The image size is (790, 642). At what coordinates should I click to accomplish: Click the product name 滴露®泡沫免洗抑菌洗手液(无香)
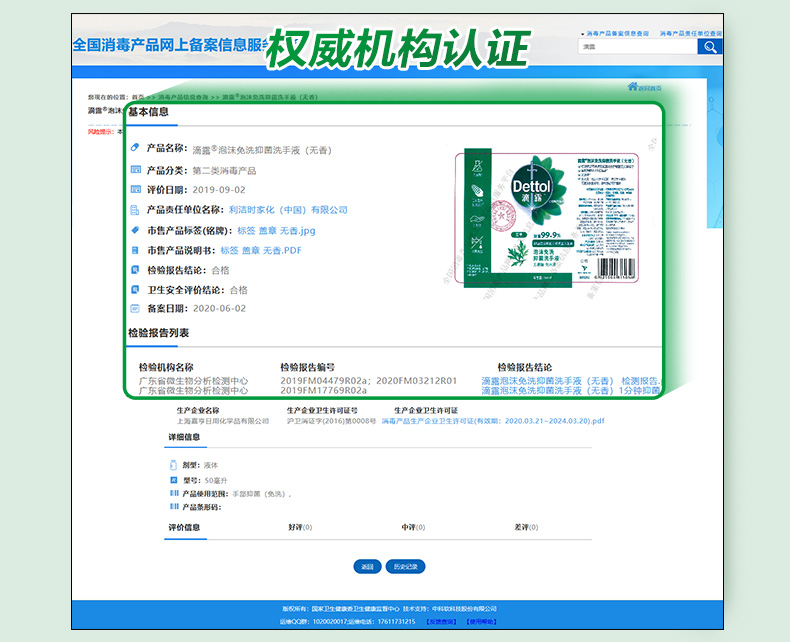(x=262, y=150)
